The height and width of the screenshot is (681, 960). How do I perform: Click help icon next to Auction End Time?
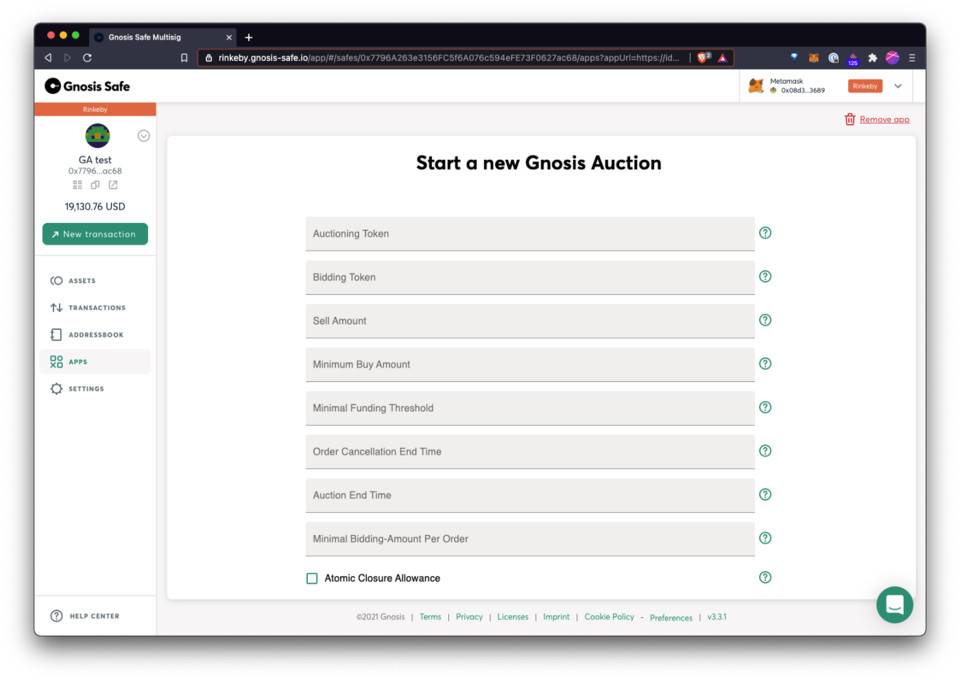click(765, 494)
